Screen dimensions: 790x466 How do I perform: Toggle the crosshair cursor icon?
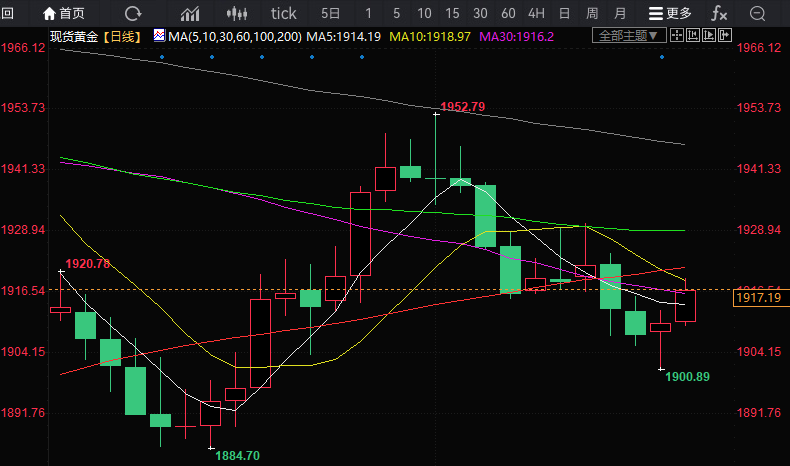[677, 35]
